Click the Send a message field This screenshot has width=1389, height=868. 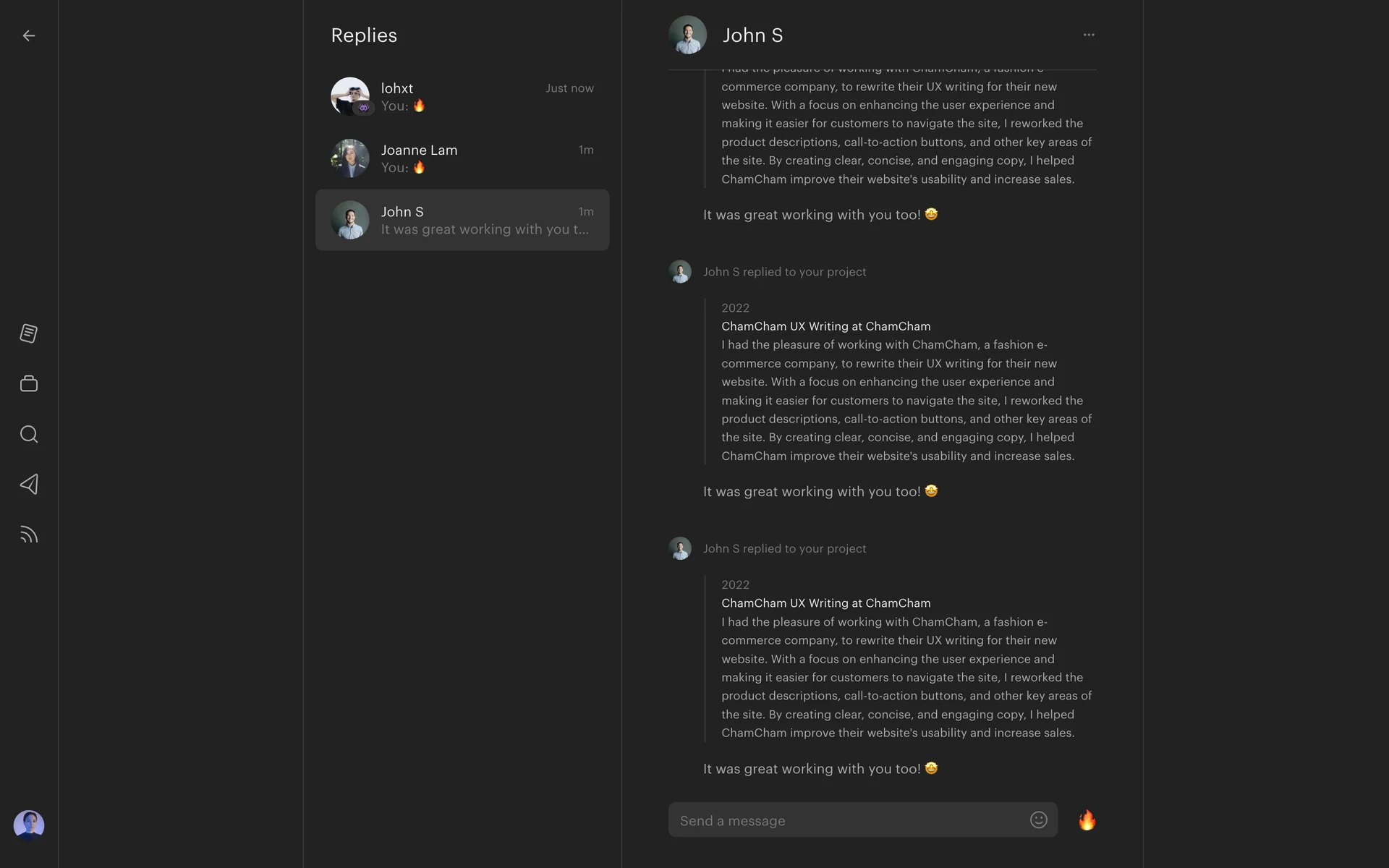[x=846, y=820]
